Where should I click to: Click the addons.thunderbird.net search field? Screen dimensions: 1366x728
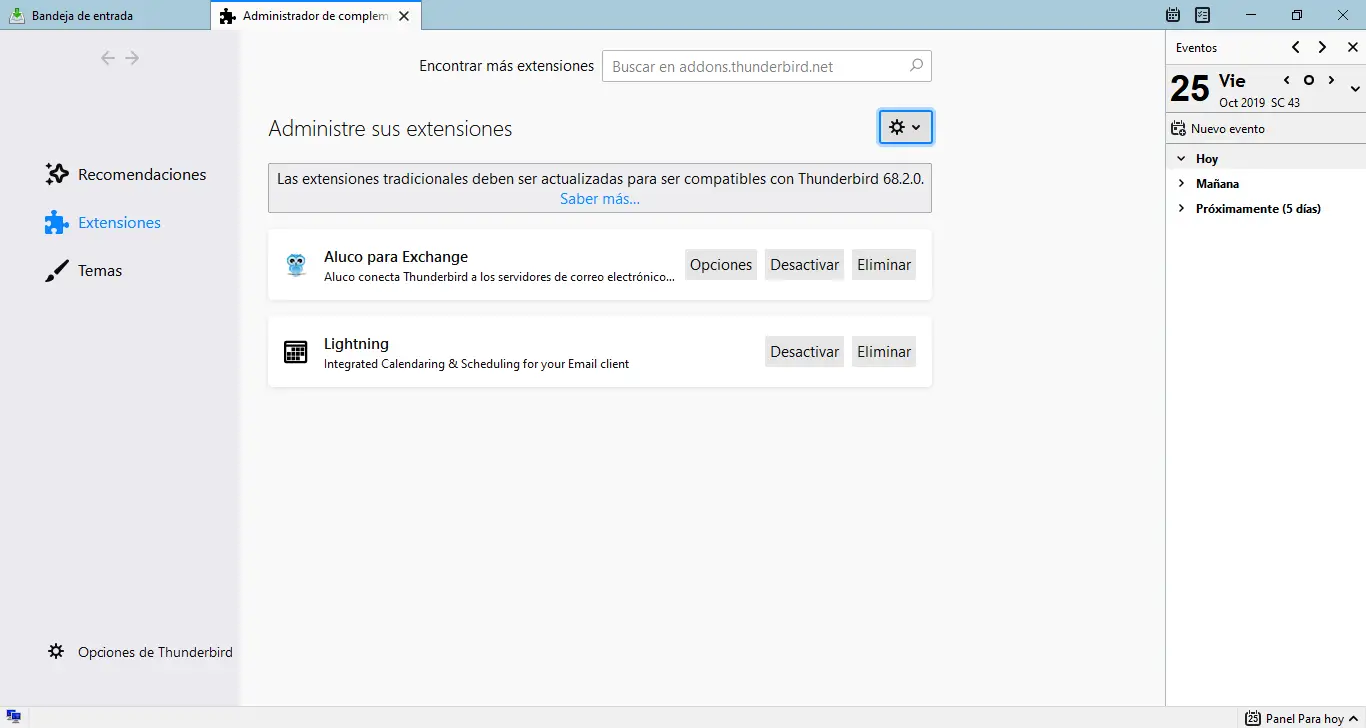click(x=766, y=66)
